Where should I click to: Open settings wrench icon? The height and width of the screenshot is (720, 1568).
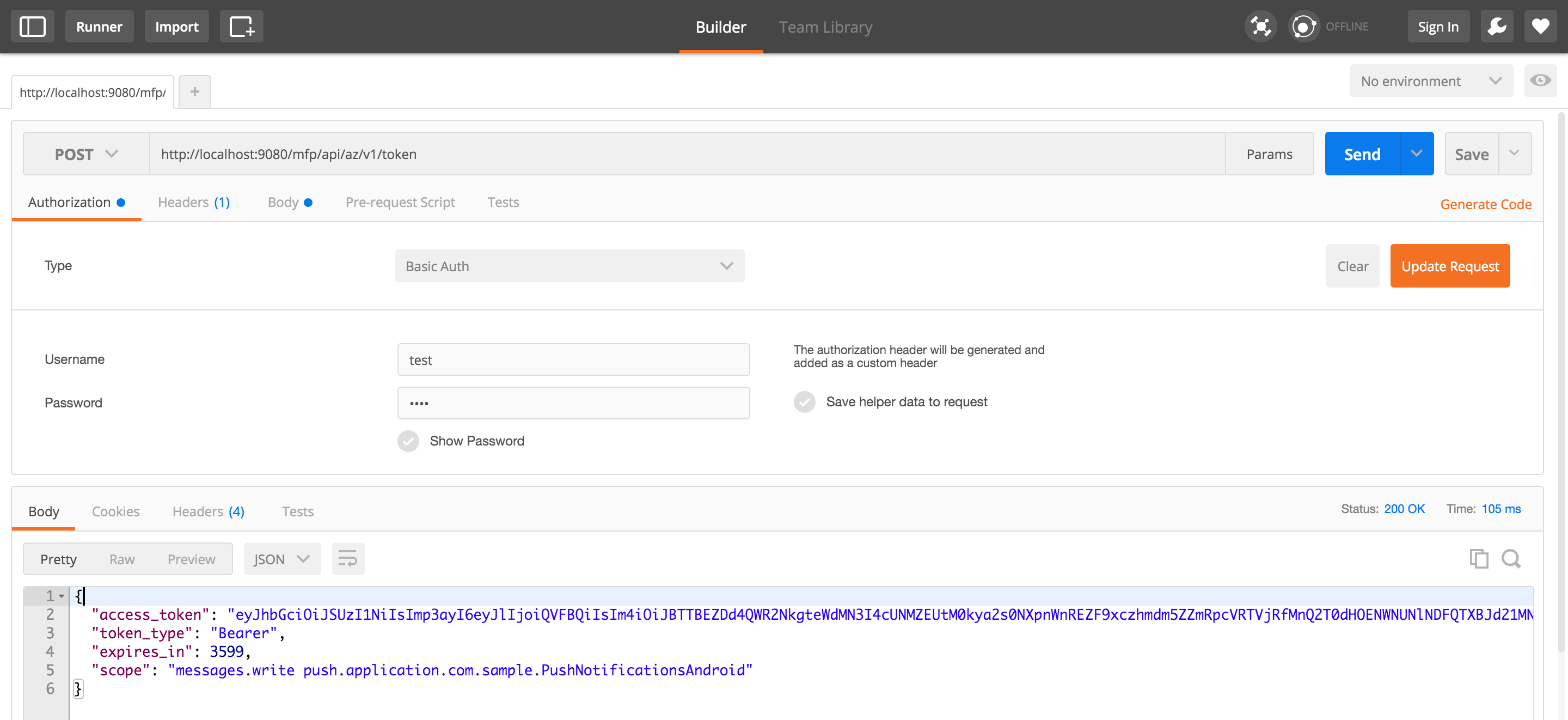coord(1497,26)
